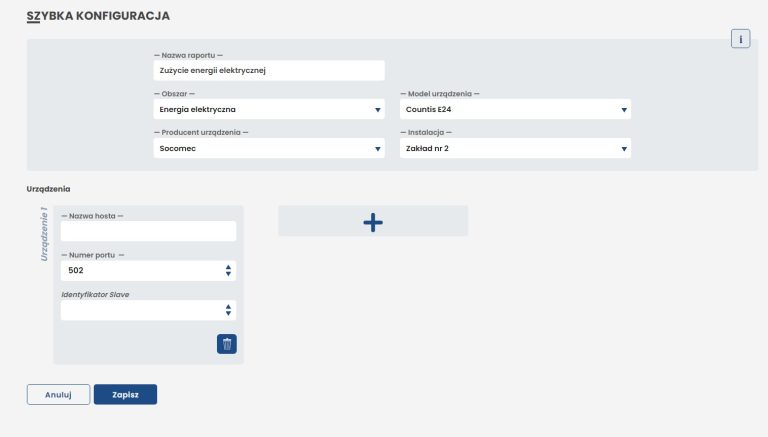Click into the Nazwa hosta field
The height and width of the screenshot is (437, 768).
[148, 231]
